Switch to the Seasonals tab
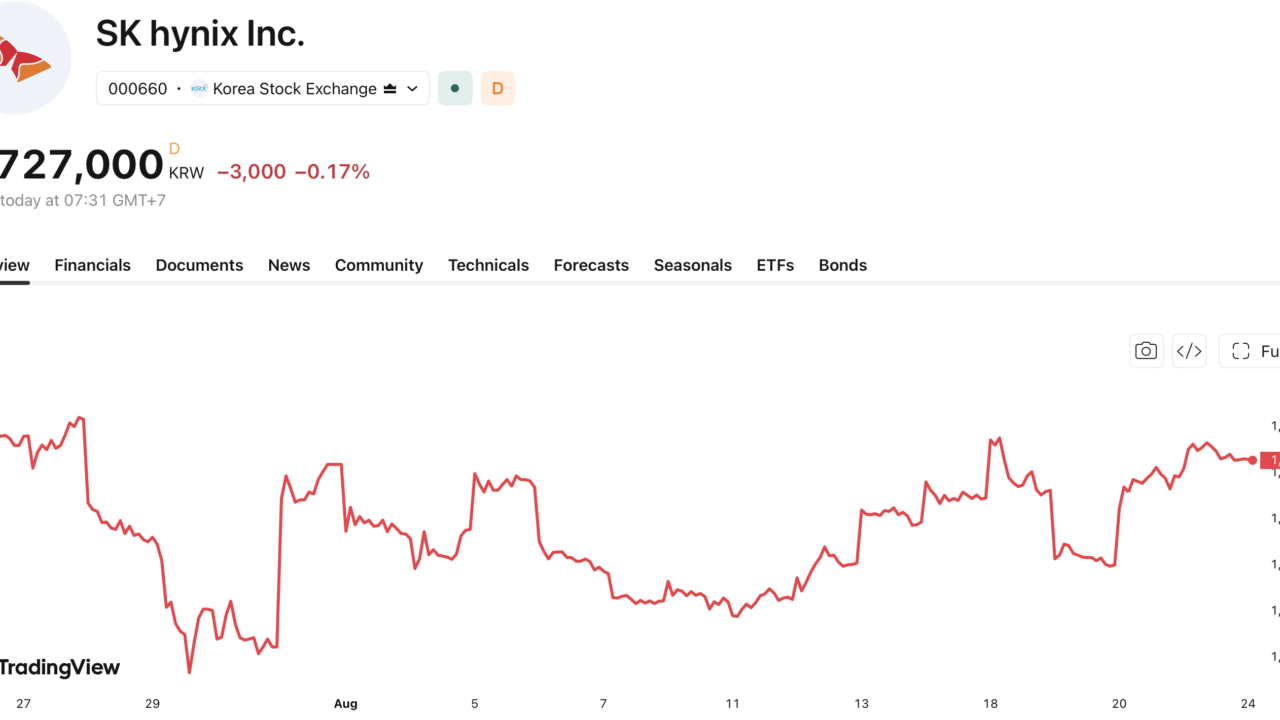 pos(693,265)
